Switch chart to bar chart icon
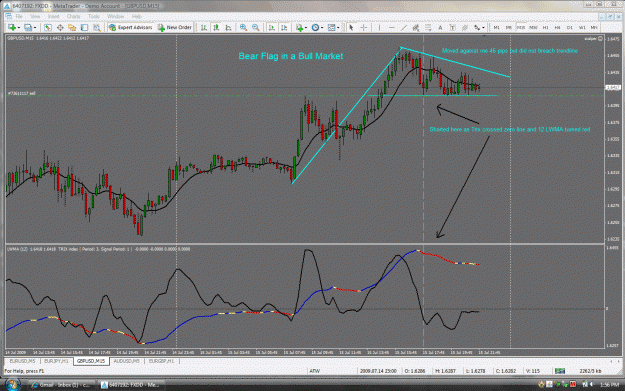The image size is (625, 391). (204, 28)
